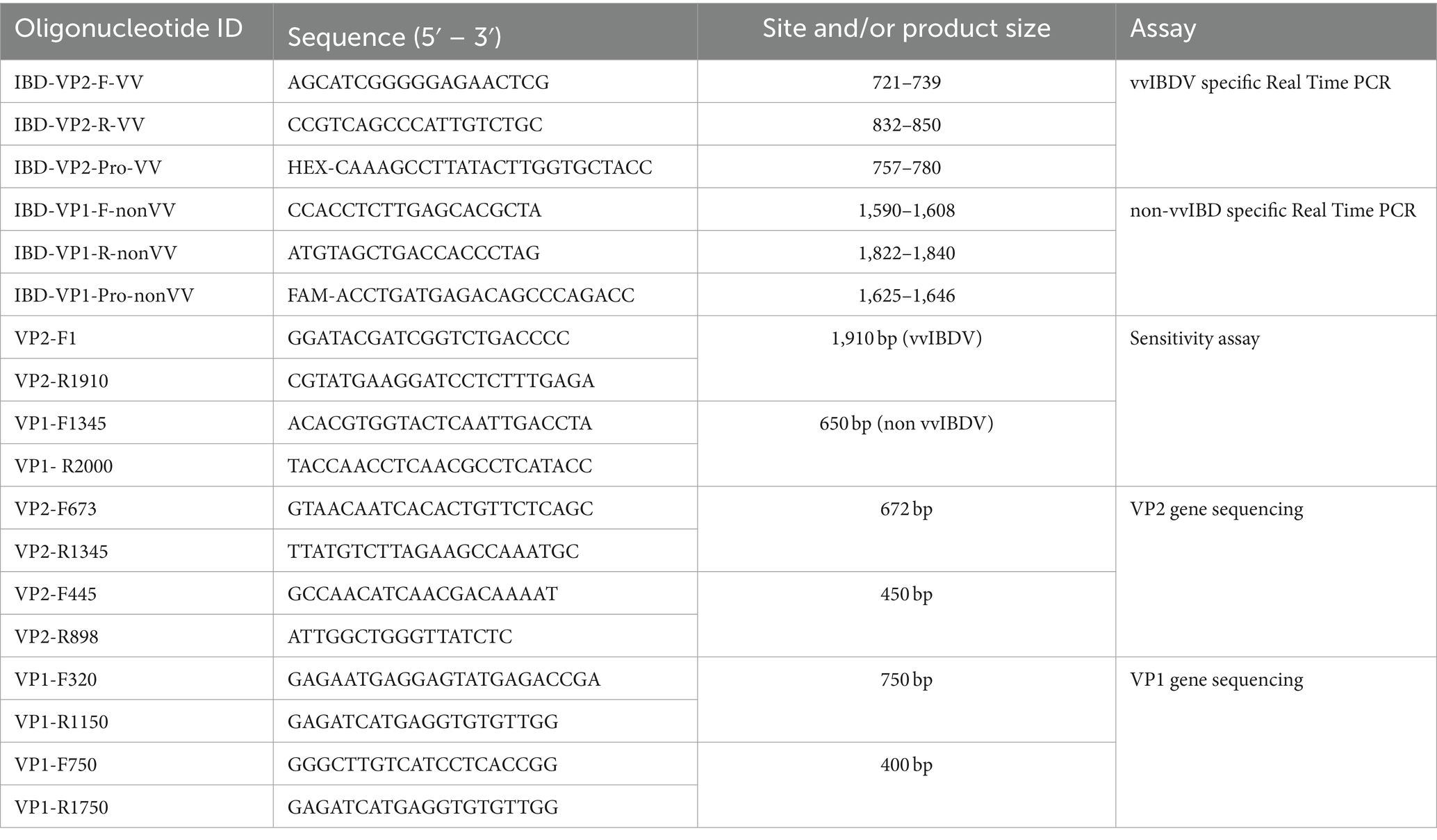Select the vvIBDV specific Real Time PCR cell
This screenshot has height=840, width=1437.
pyautogui.click(x=1260, y=83)
